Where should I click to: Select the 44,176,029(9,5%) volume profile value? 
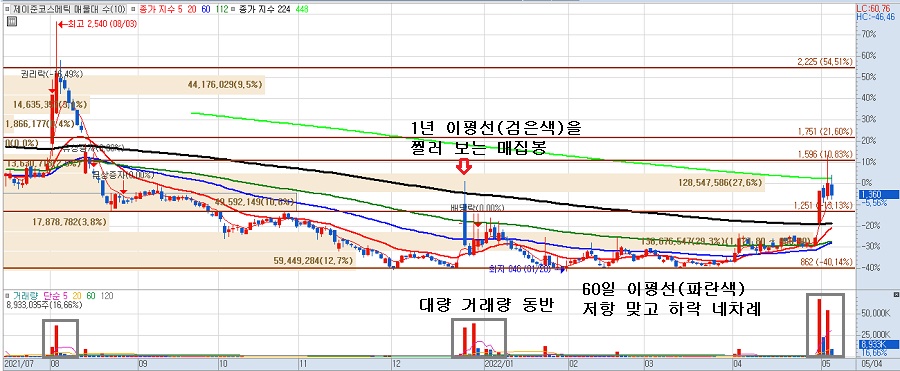point(226,84)
